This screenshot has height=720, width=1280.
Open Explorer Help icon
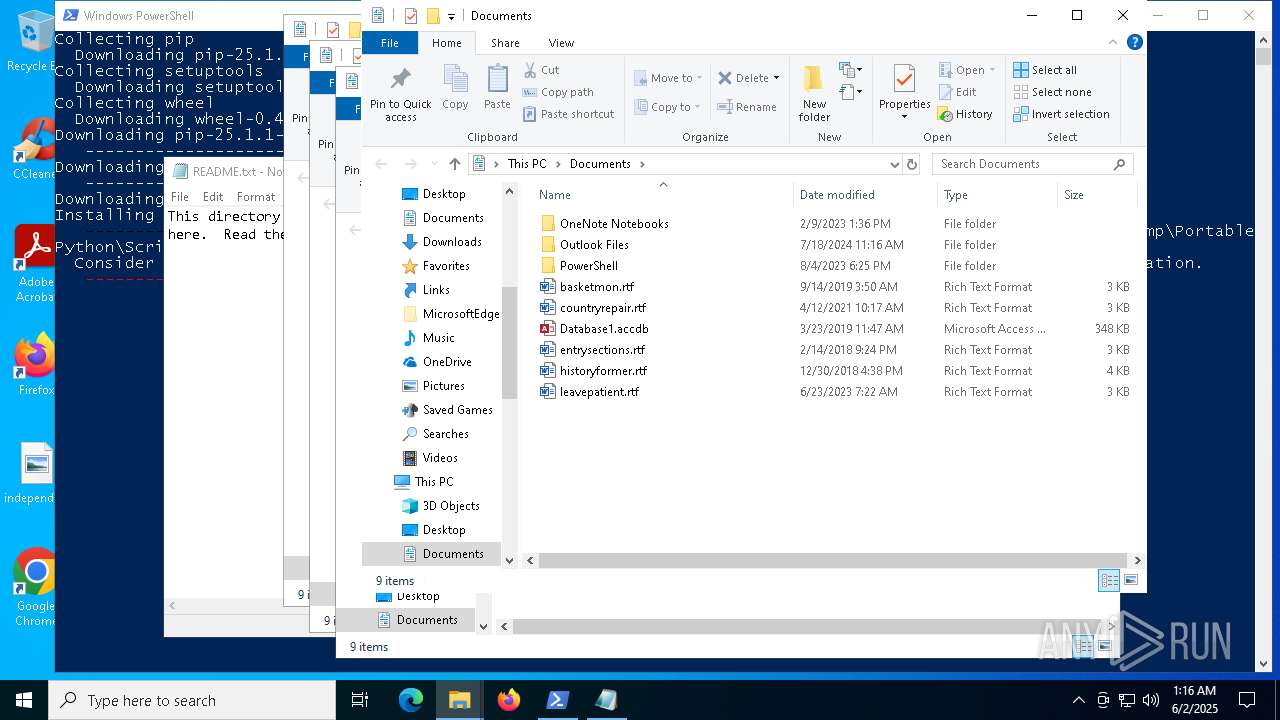click(1135, 43)
